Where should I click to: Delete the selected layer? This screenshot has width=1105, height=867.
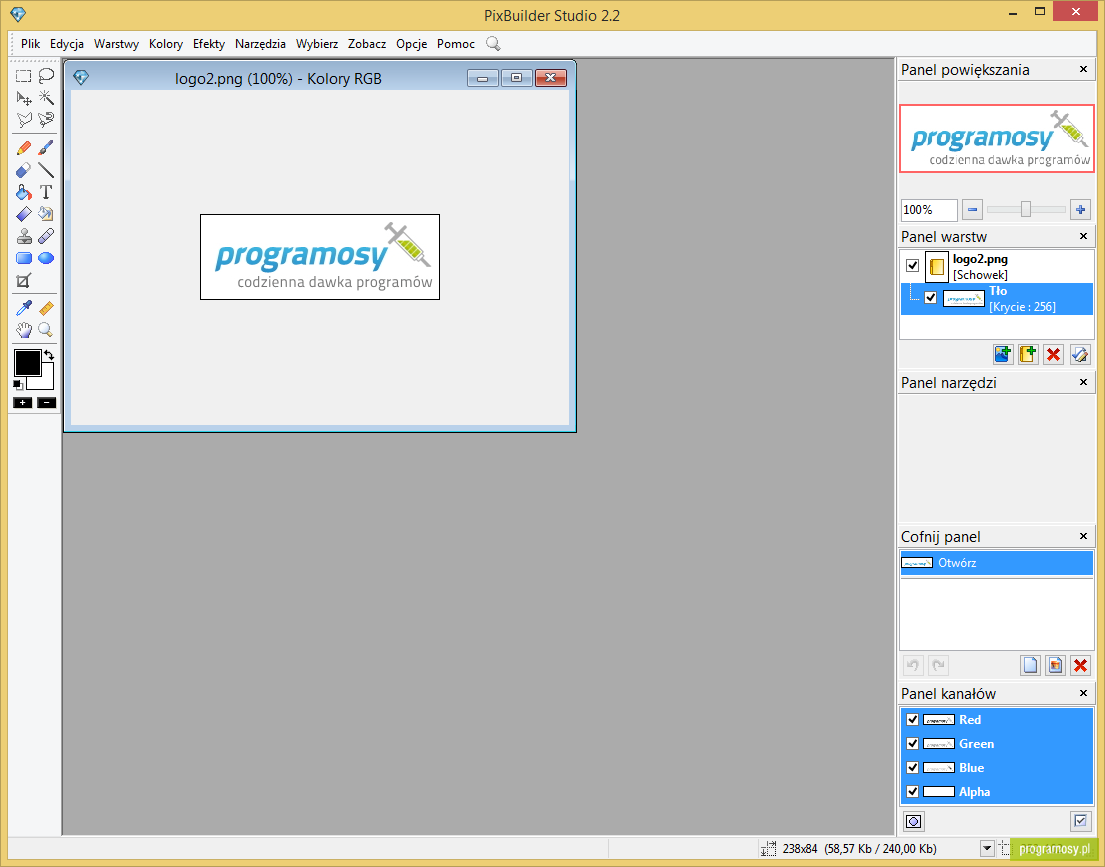coord(1054,354)
